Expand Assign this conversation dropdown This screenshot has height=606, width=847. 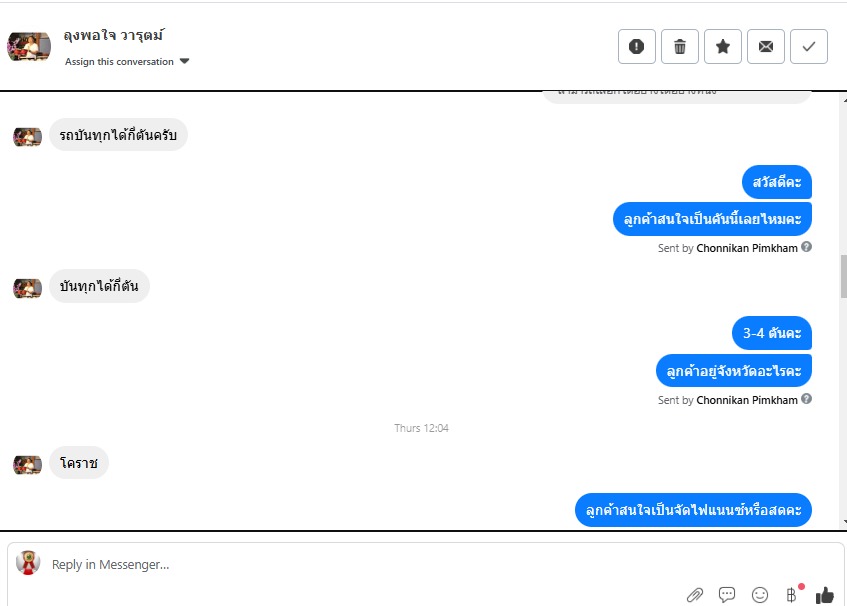tap(127, 62)
